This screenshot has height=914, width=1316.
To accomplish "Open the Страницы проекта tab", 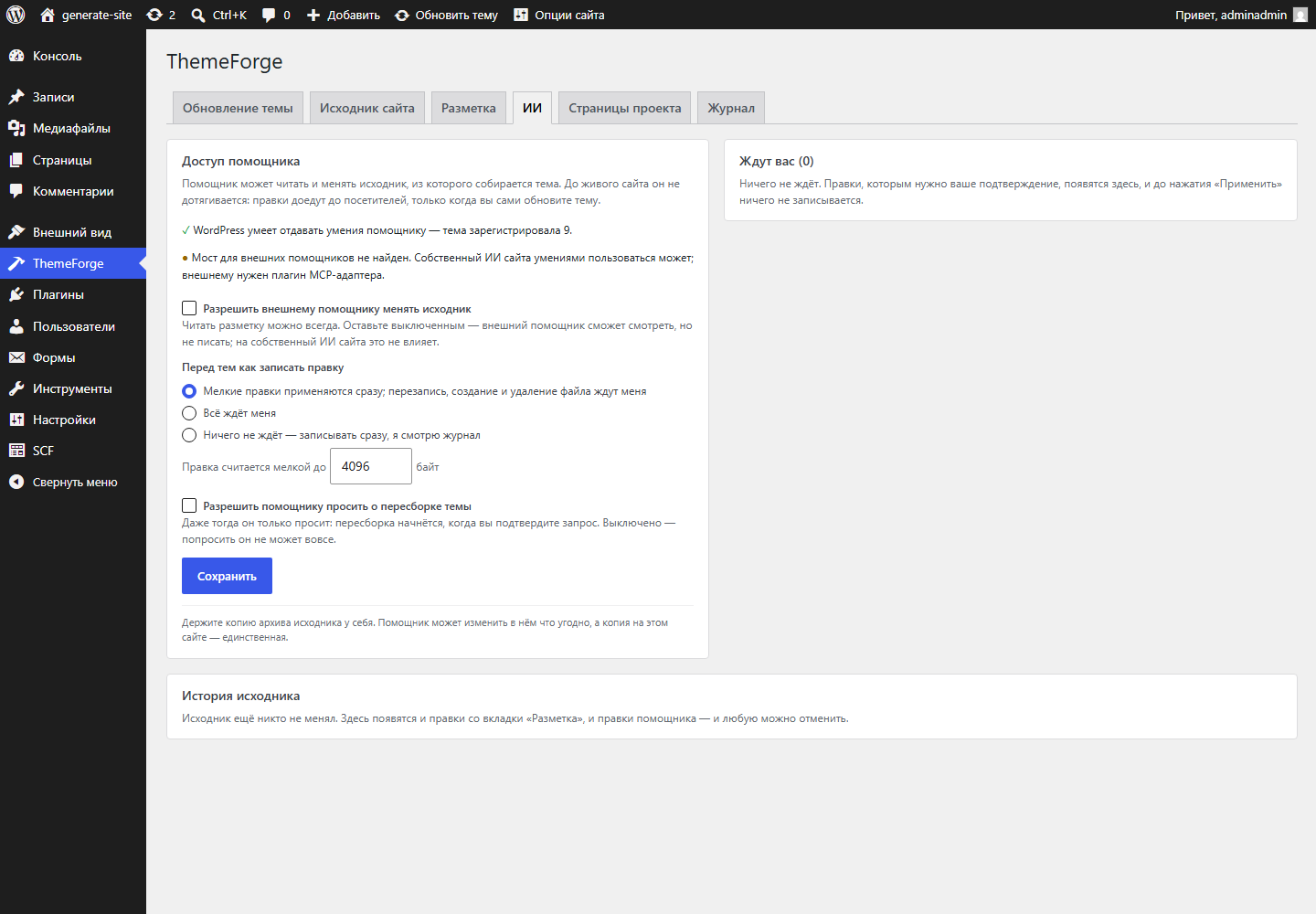I will point(625,108).
